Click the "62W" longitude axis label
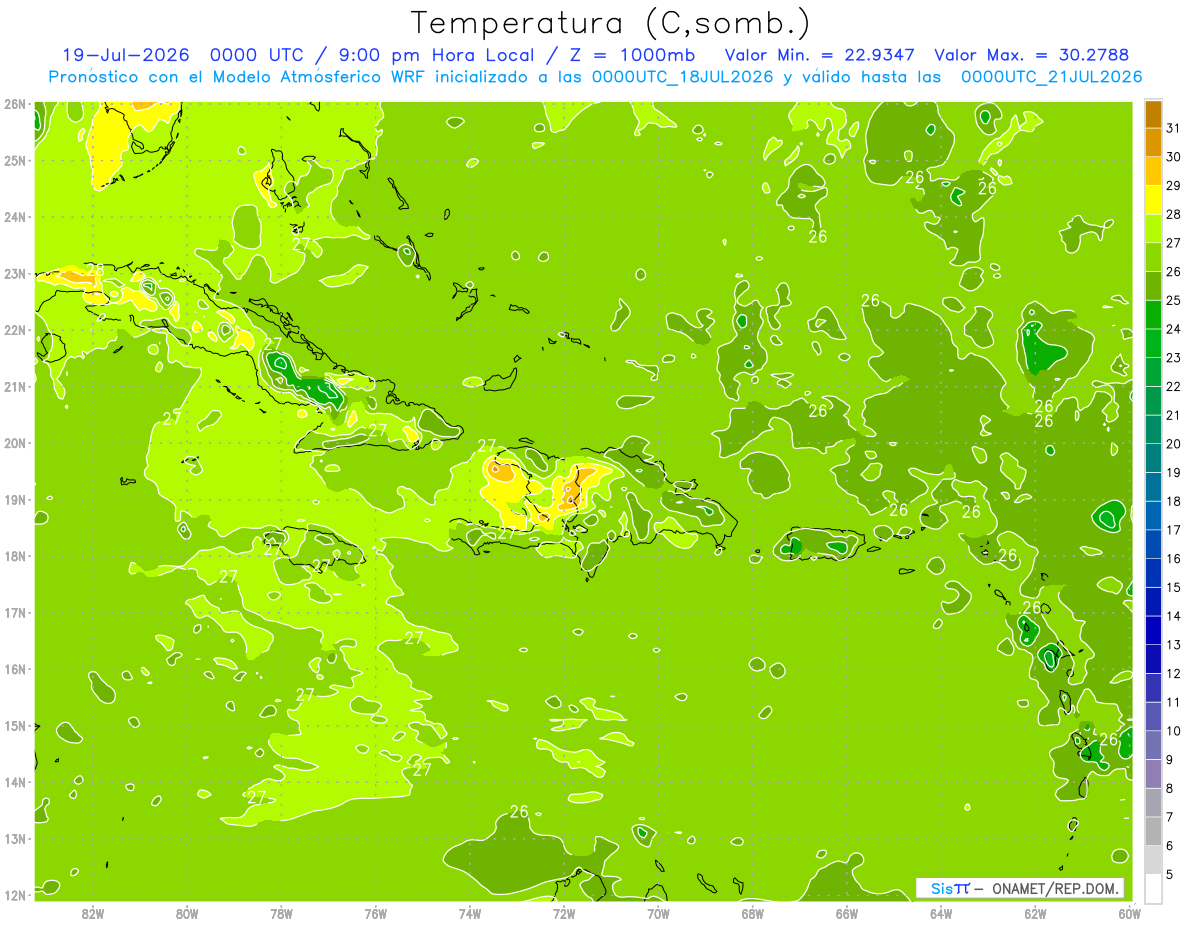Image resolution: width=1200 pixels, height=927 pixels. pyautogui.click(x=1035, y=914)
